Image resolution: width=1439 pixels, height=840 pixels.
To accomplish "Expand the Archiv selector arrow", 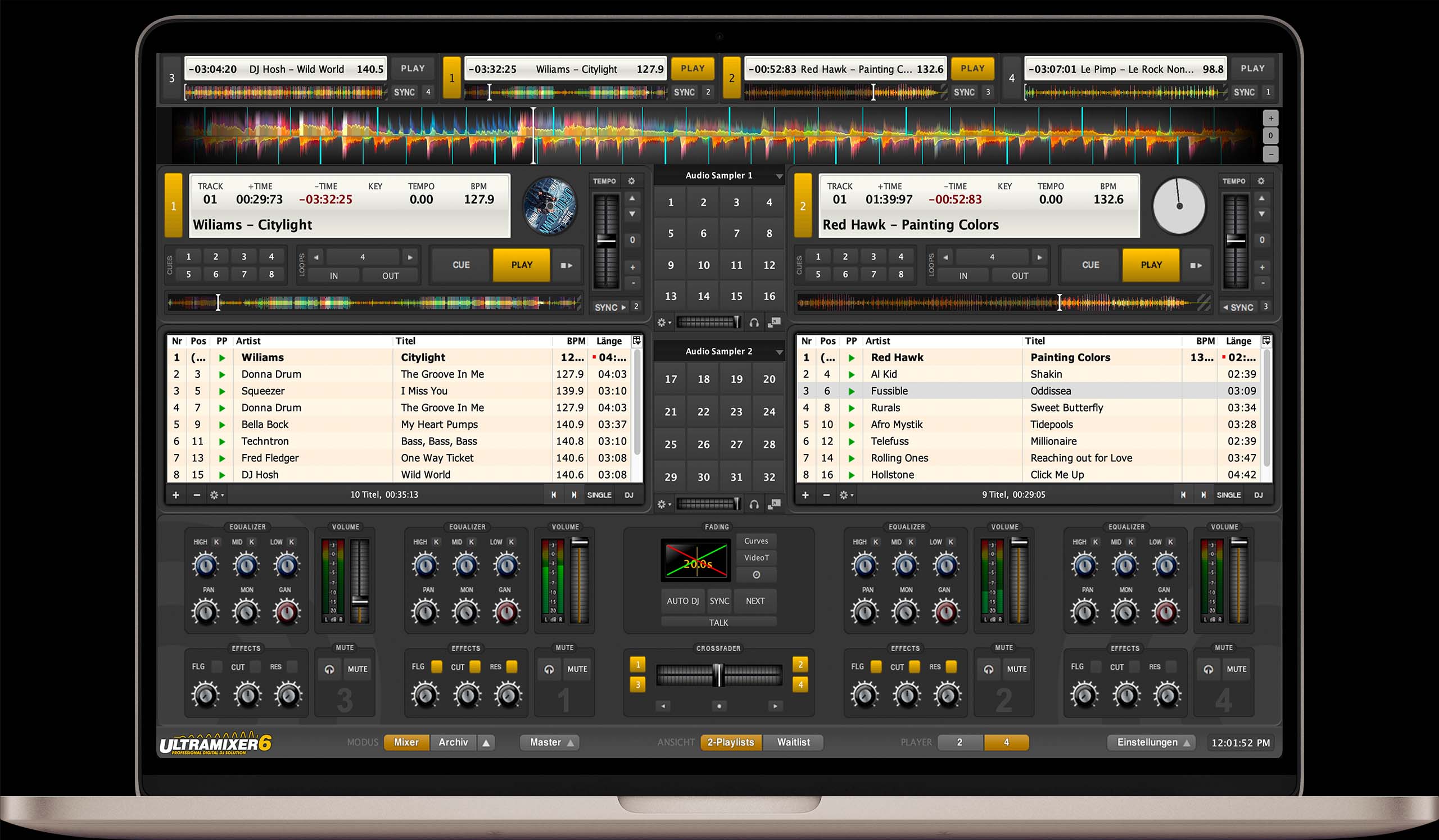I will 486,742.
